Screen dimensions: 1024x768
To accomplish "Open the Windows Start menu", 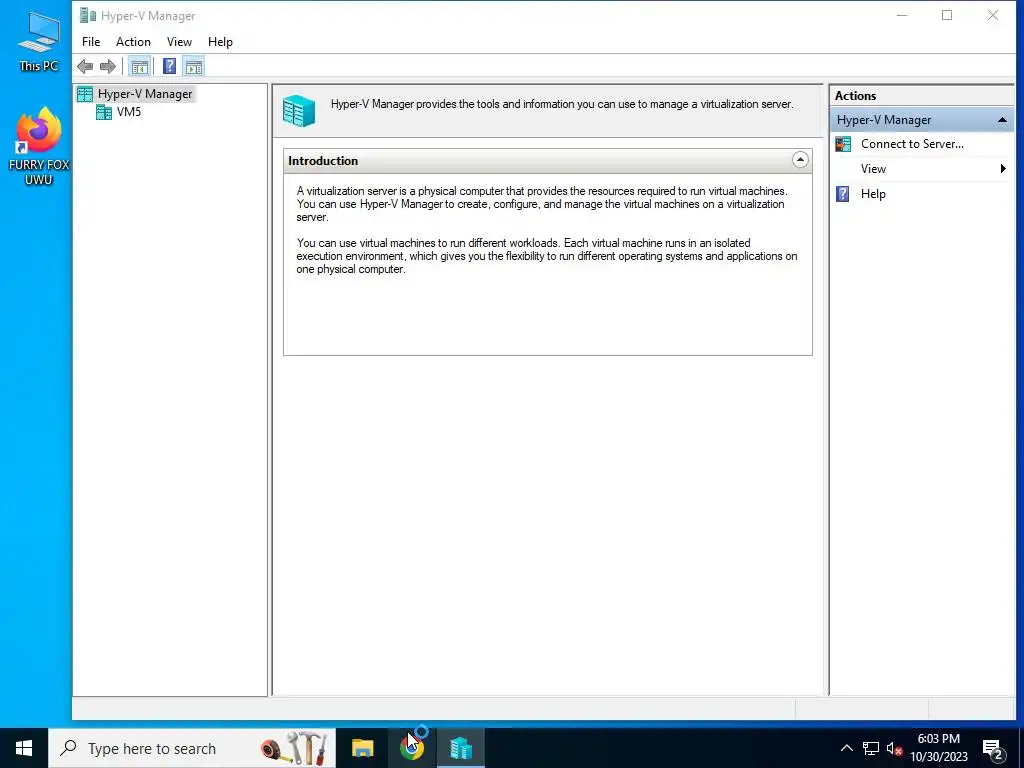I will click(24, 748).
